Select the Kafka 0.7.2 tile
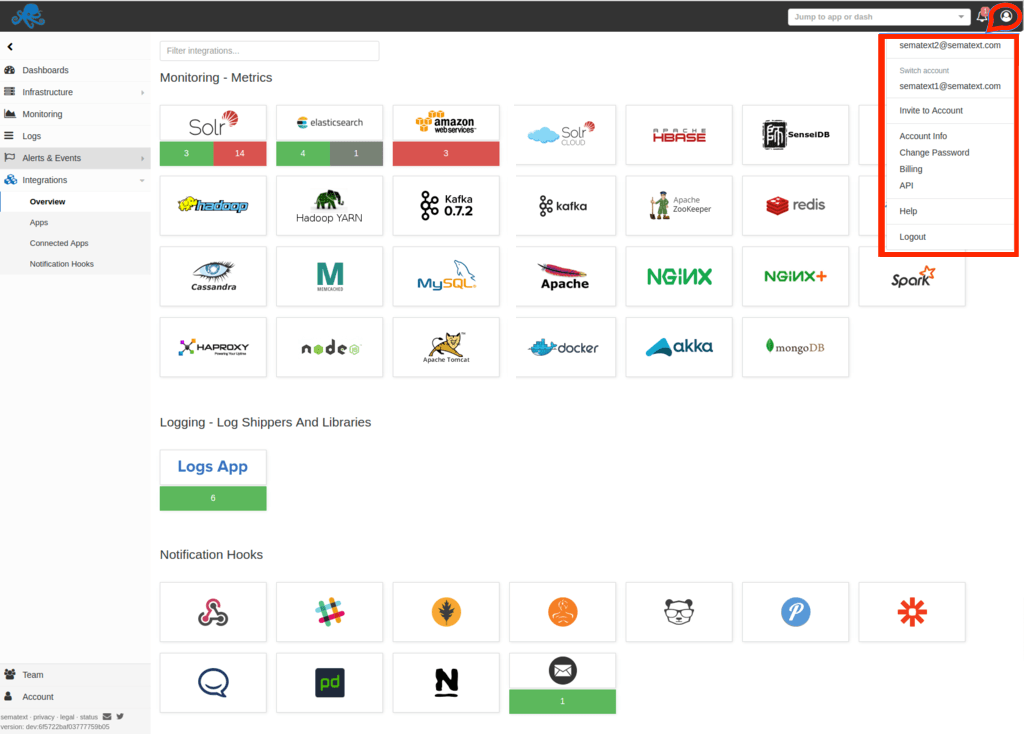 coord(446,206)
